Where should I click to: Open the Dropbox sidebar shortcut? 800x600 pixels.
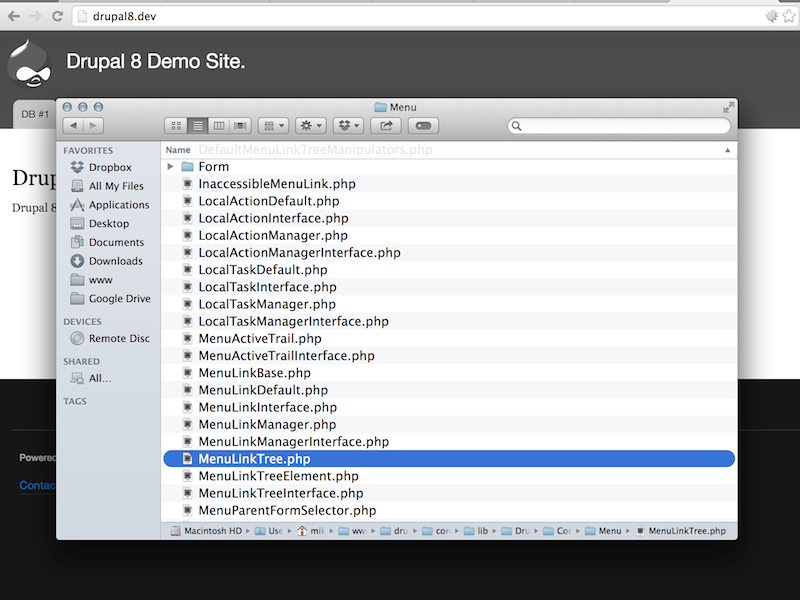pos(103,167)
